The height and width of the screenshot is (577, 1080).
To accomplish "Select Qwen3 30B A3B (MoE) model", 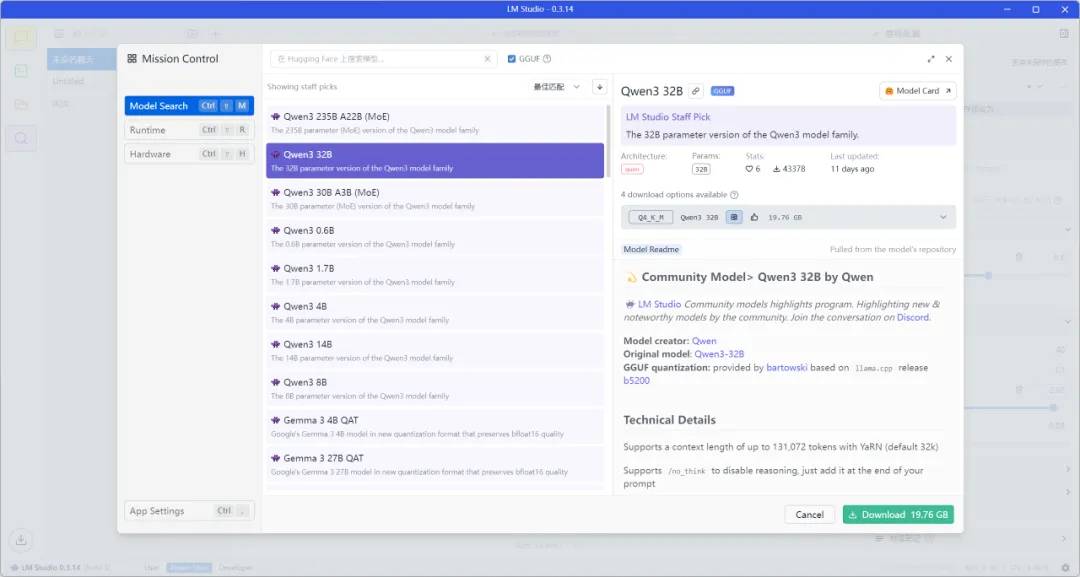I will pos(435,199).
